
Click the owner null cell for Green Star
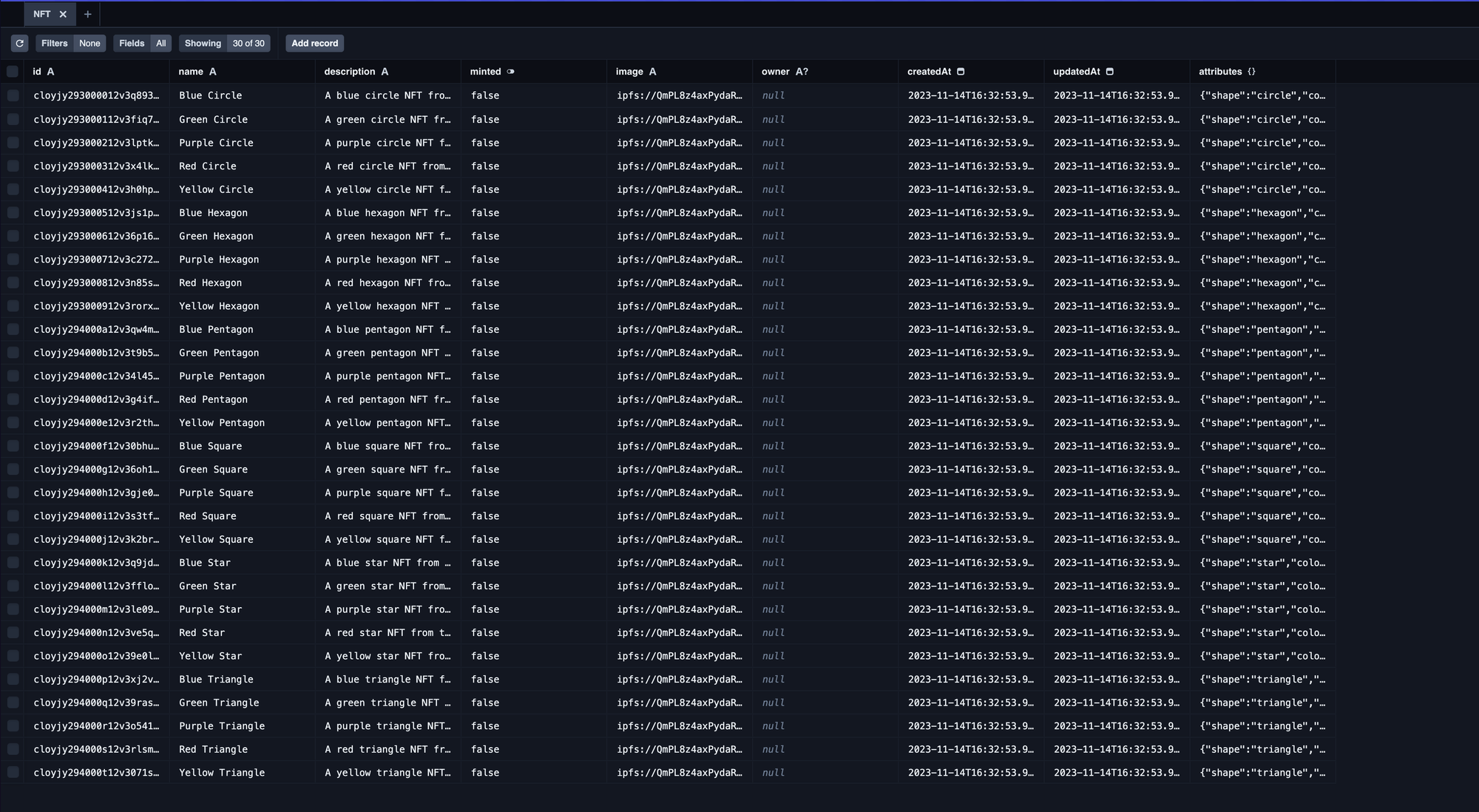click(x=774, y=586)
